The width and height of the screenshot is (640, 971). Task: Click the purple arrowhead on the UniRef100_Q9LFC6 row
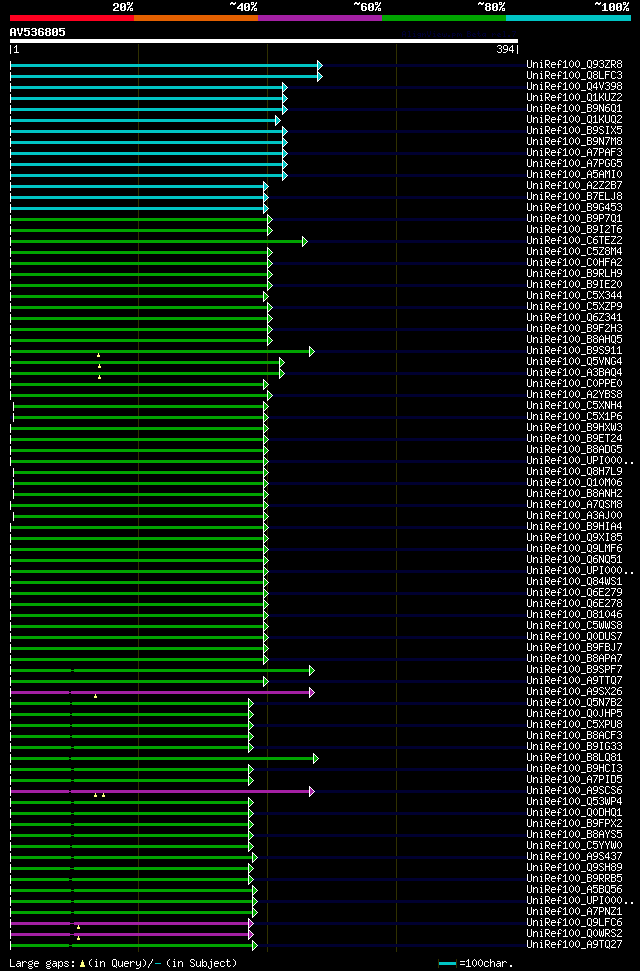(x=251, y=923)
